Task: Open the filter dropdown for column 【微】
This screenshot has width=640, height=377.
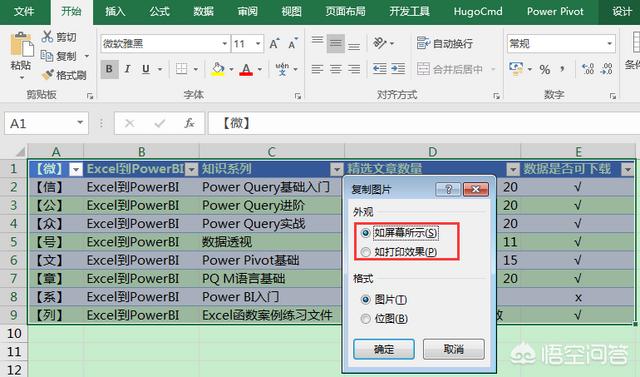Action: [76, 169]
